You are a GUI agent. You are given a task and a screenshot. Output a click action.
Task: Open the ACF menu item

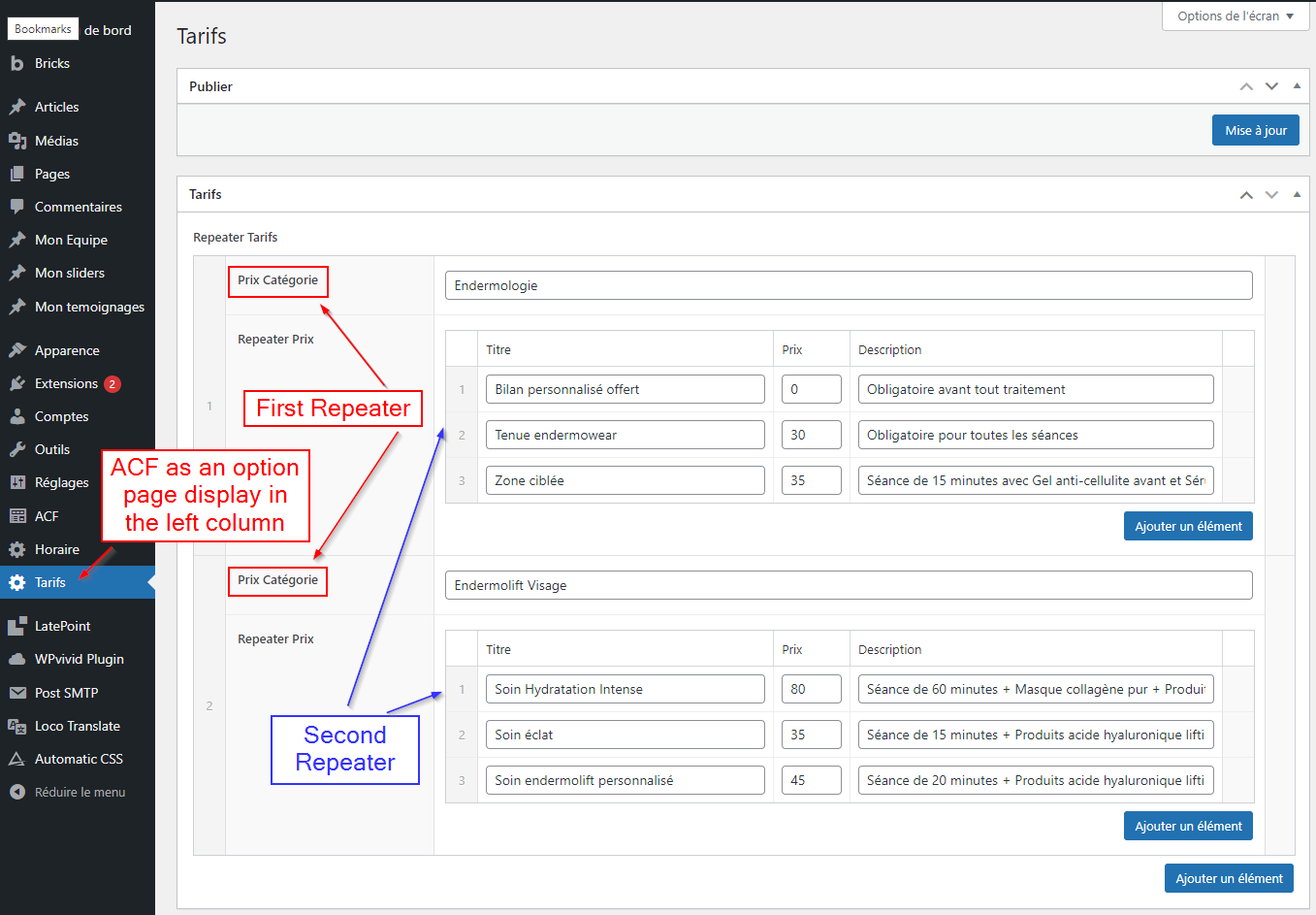tap(47, 516)
